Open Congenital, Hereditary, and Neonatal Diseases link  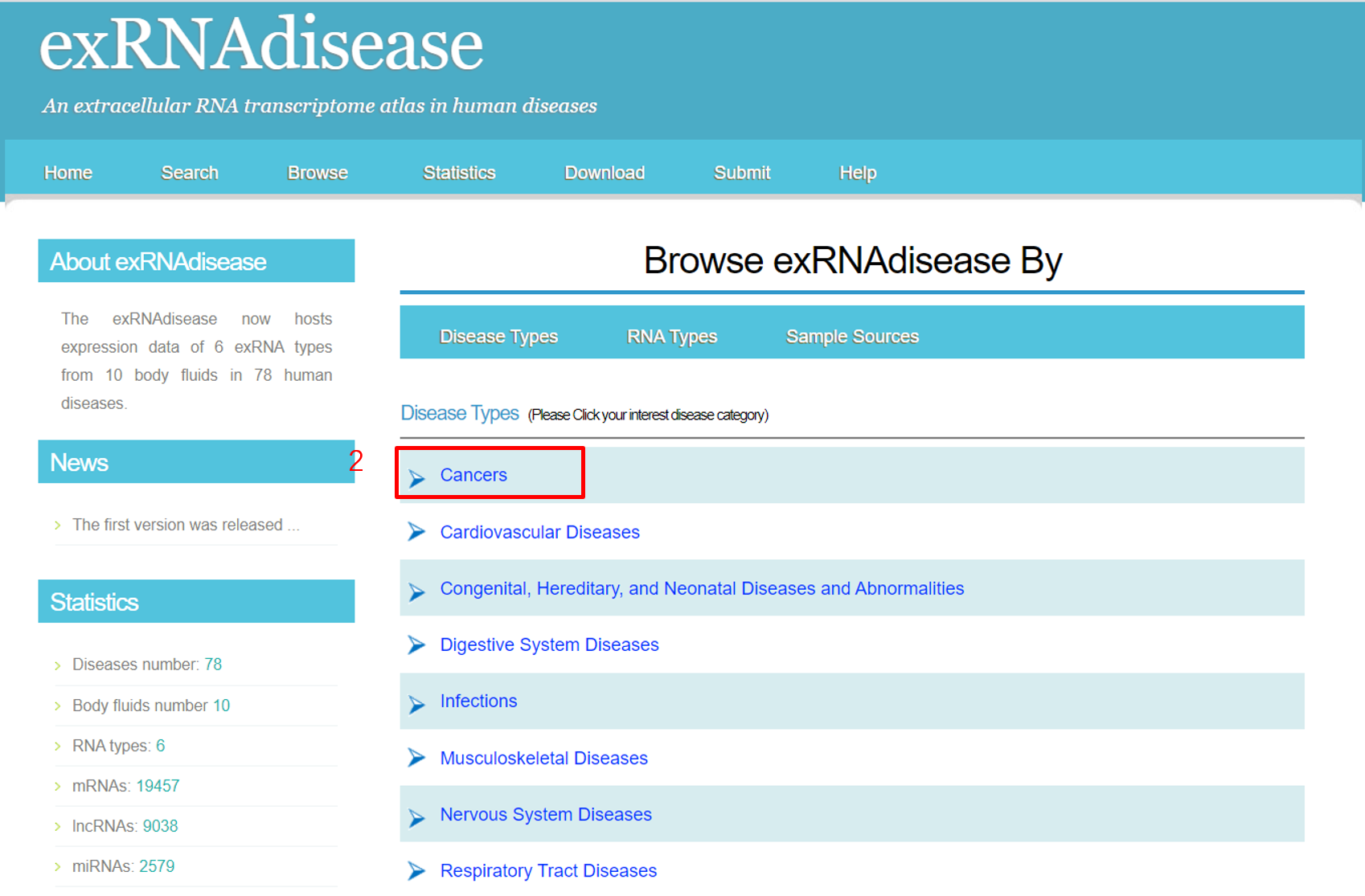[702, 588]
